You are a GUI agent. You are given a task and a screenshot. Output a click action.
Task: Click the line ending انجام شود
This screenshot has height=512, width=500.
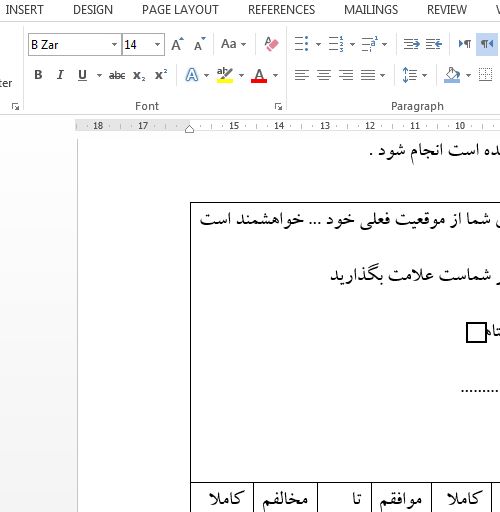click(x=435, y=152)
